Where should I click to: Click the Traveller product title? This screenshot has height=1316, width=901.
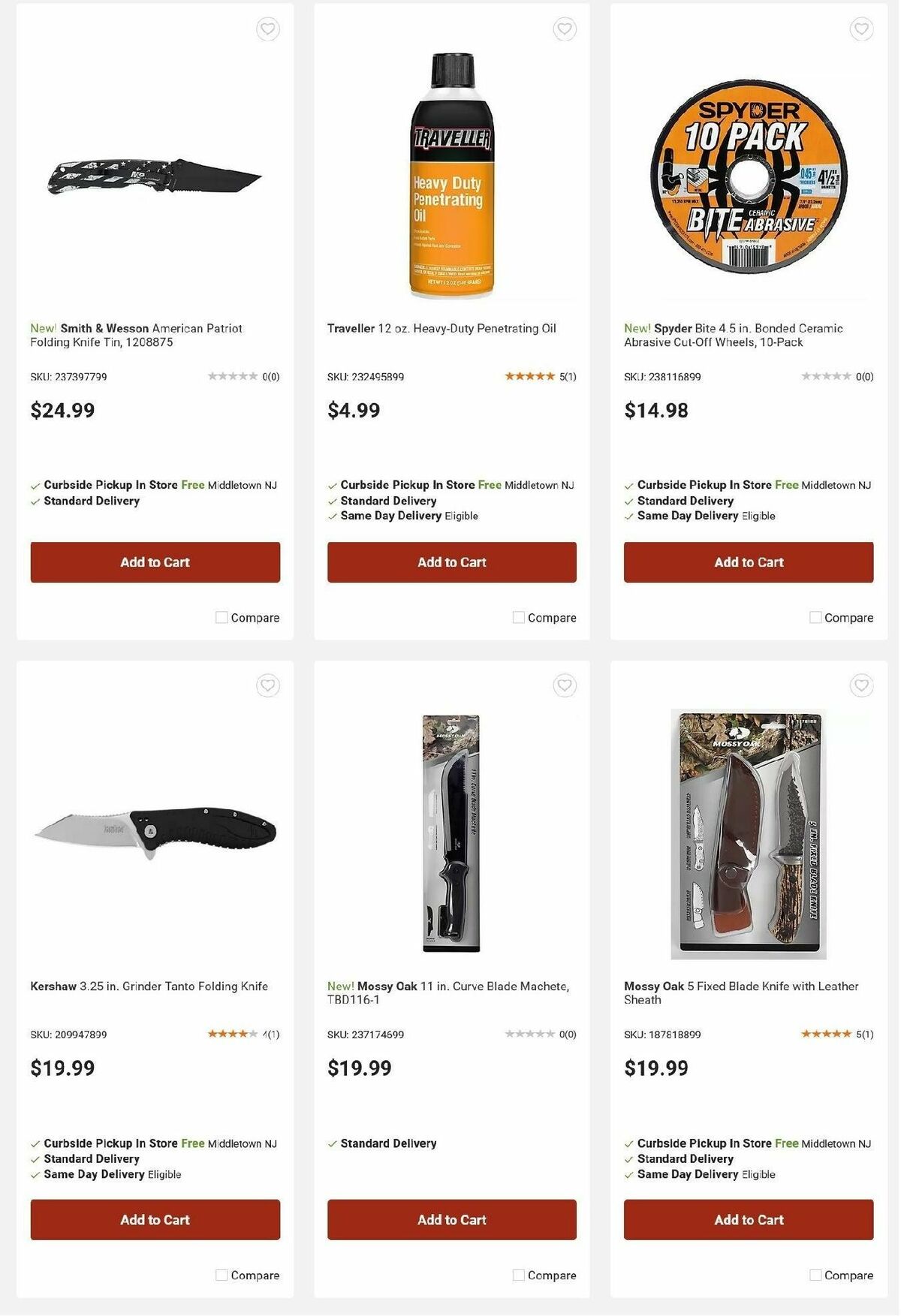[x=442, y=328]
